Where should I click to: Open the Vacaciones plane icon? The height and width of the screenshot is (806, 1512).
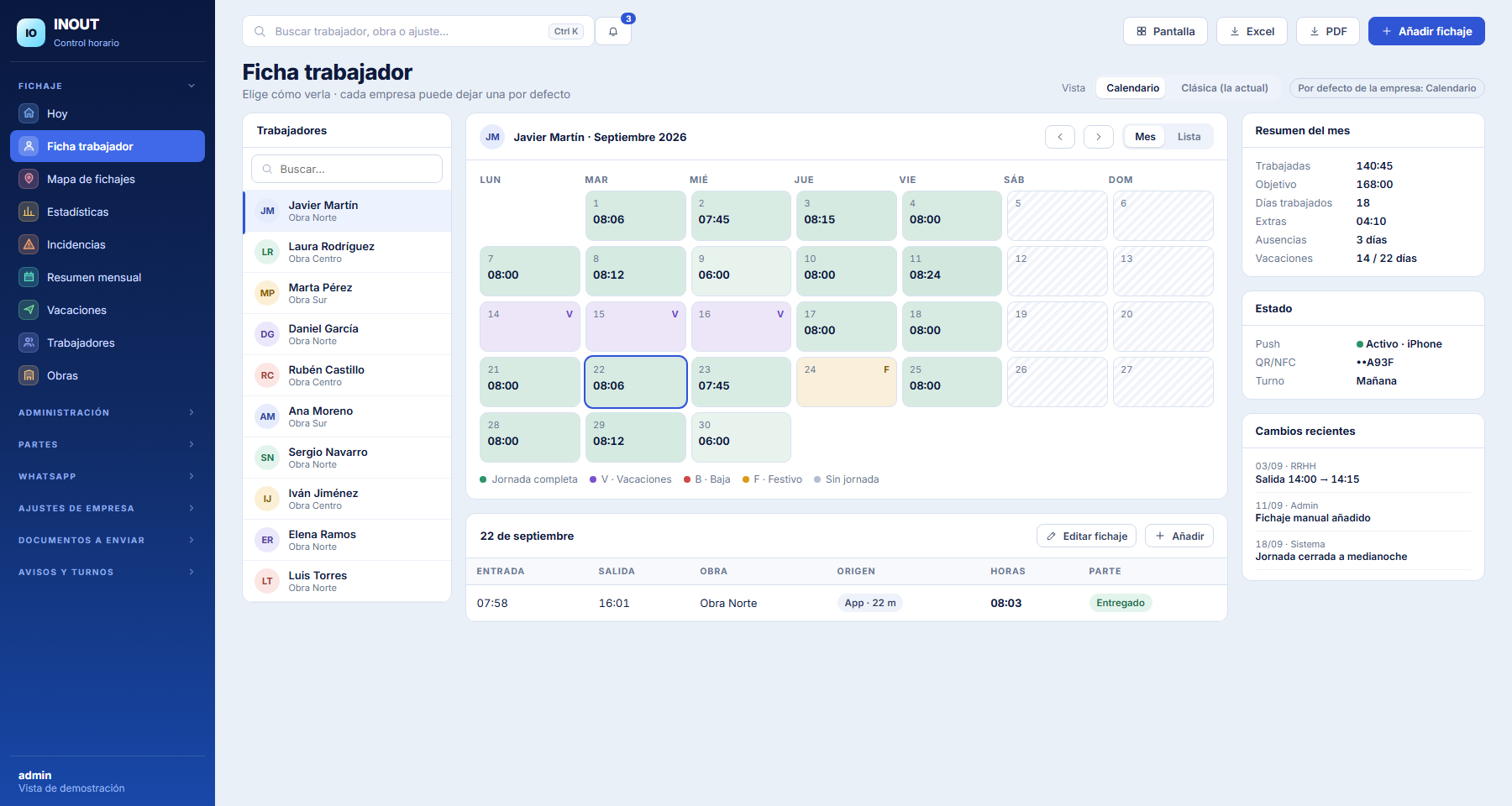point(29,310)
